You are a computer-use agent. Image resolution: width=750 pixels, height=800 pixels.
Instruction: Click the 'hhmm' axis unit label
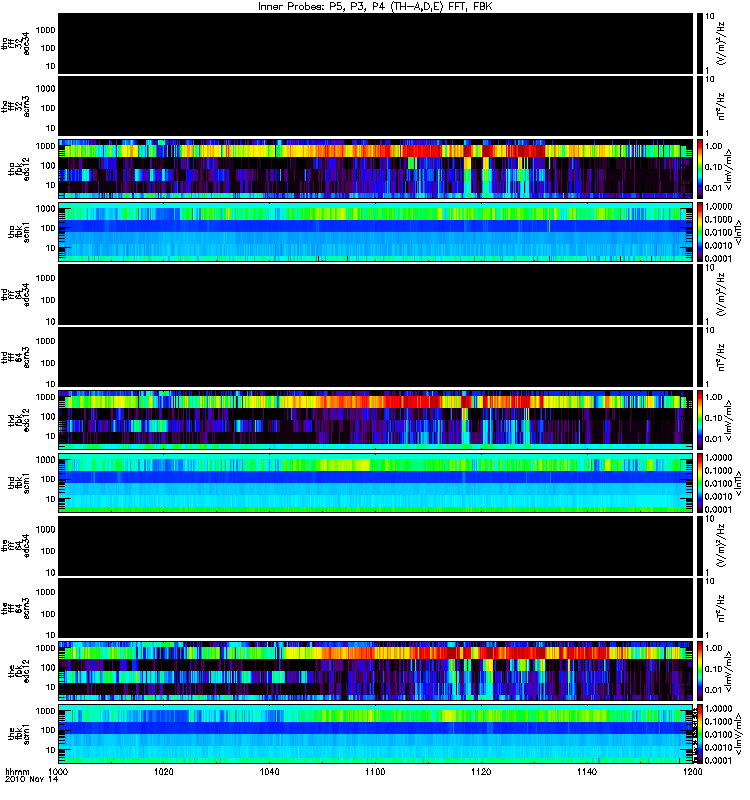click(18, 771)
